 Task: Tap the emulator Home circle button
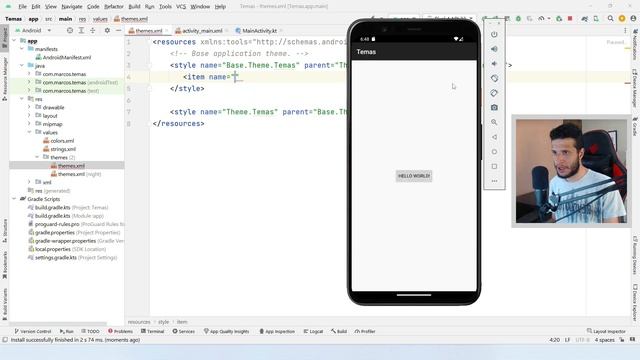click(x=494, y=152)
